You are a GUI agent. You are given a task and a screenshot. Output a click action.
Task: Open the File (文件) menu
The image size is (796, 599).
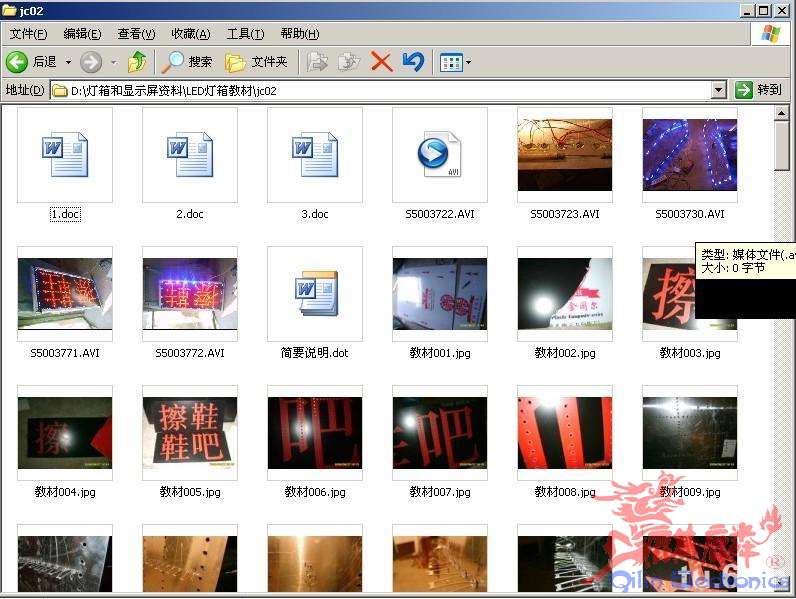point(28,34)
